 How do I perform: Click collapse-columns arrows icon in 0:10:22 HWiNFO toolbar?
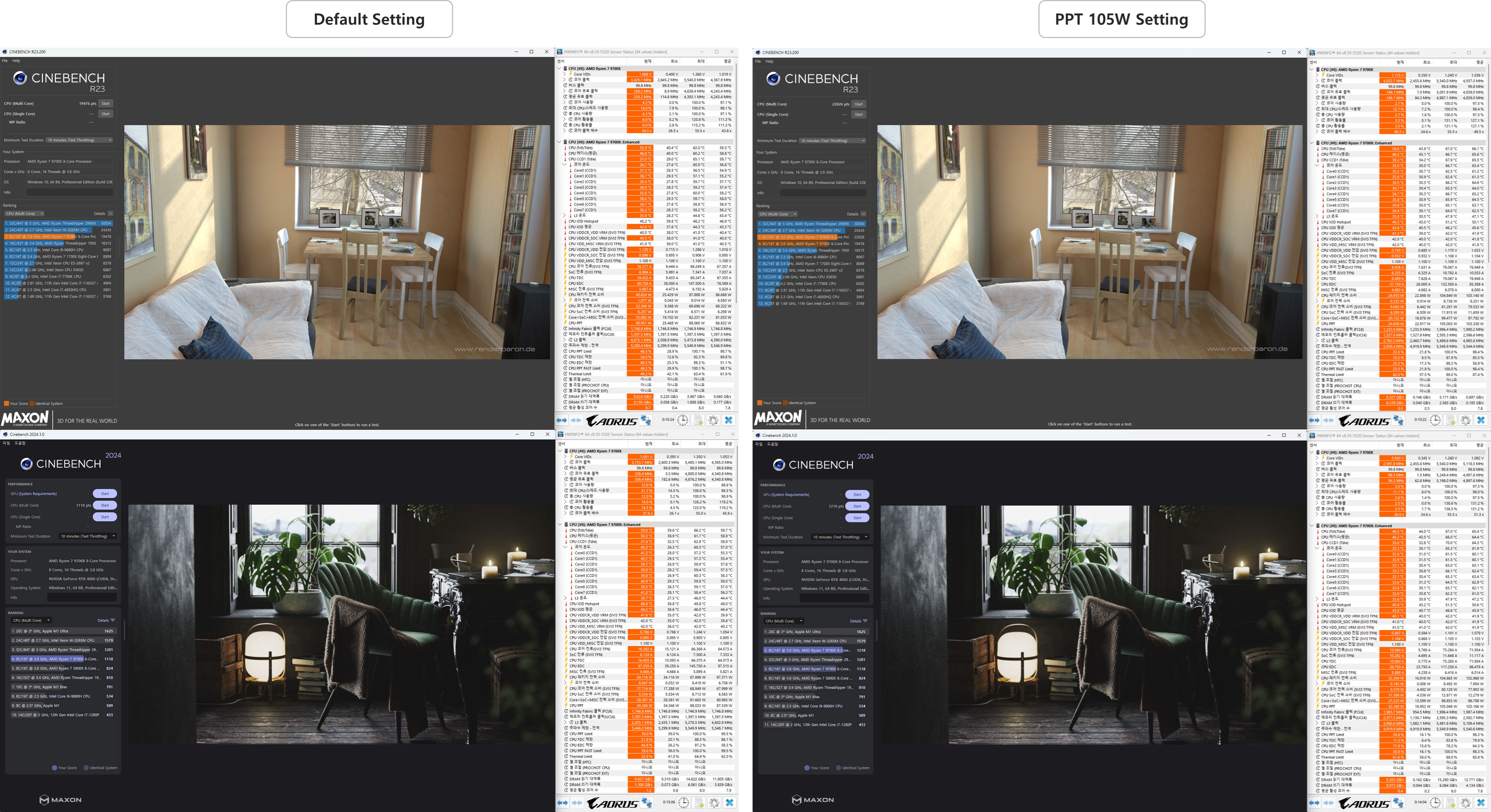(1329, 420)
